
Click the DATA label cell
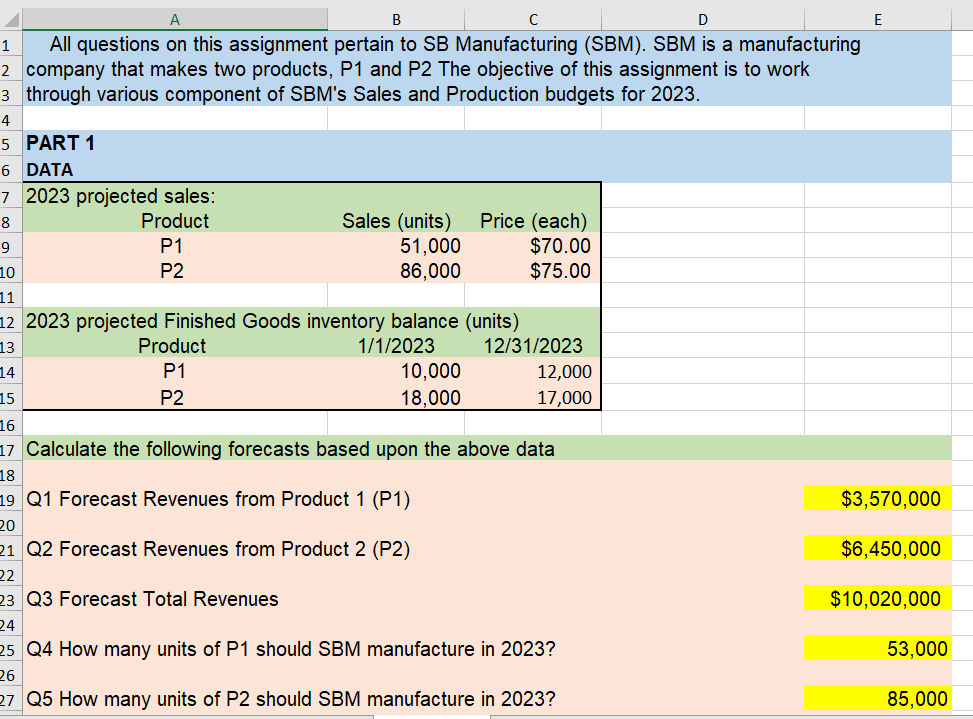click(175, 169)
